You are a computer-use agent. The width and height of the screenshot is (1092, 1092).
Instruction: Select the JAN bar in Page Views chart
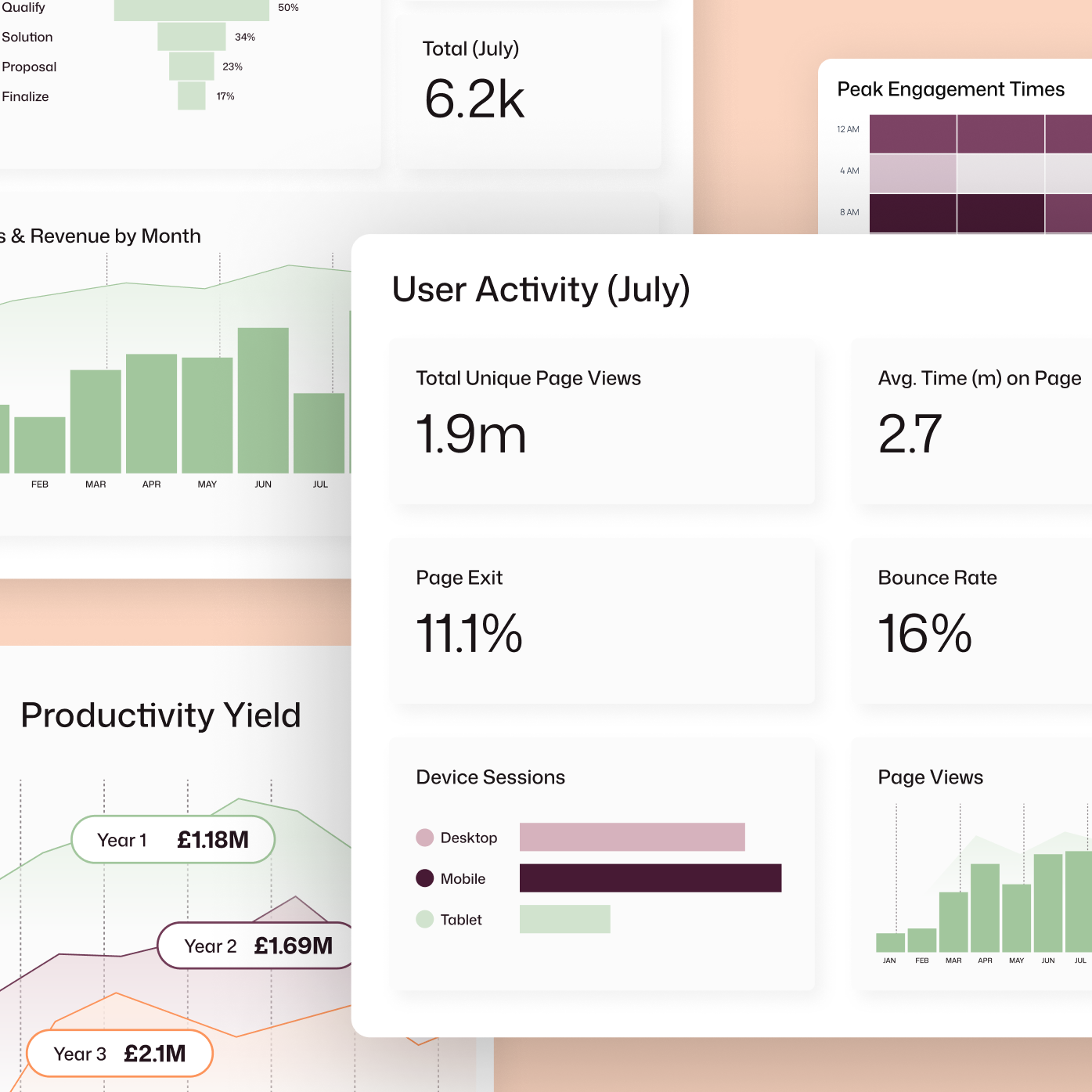[x=891, y=942]
